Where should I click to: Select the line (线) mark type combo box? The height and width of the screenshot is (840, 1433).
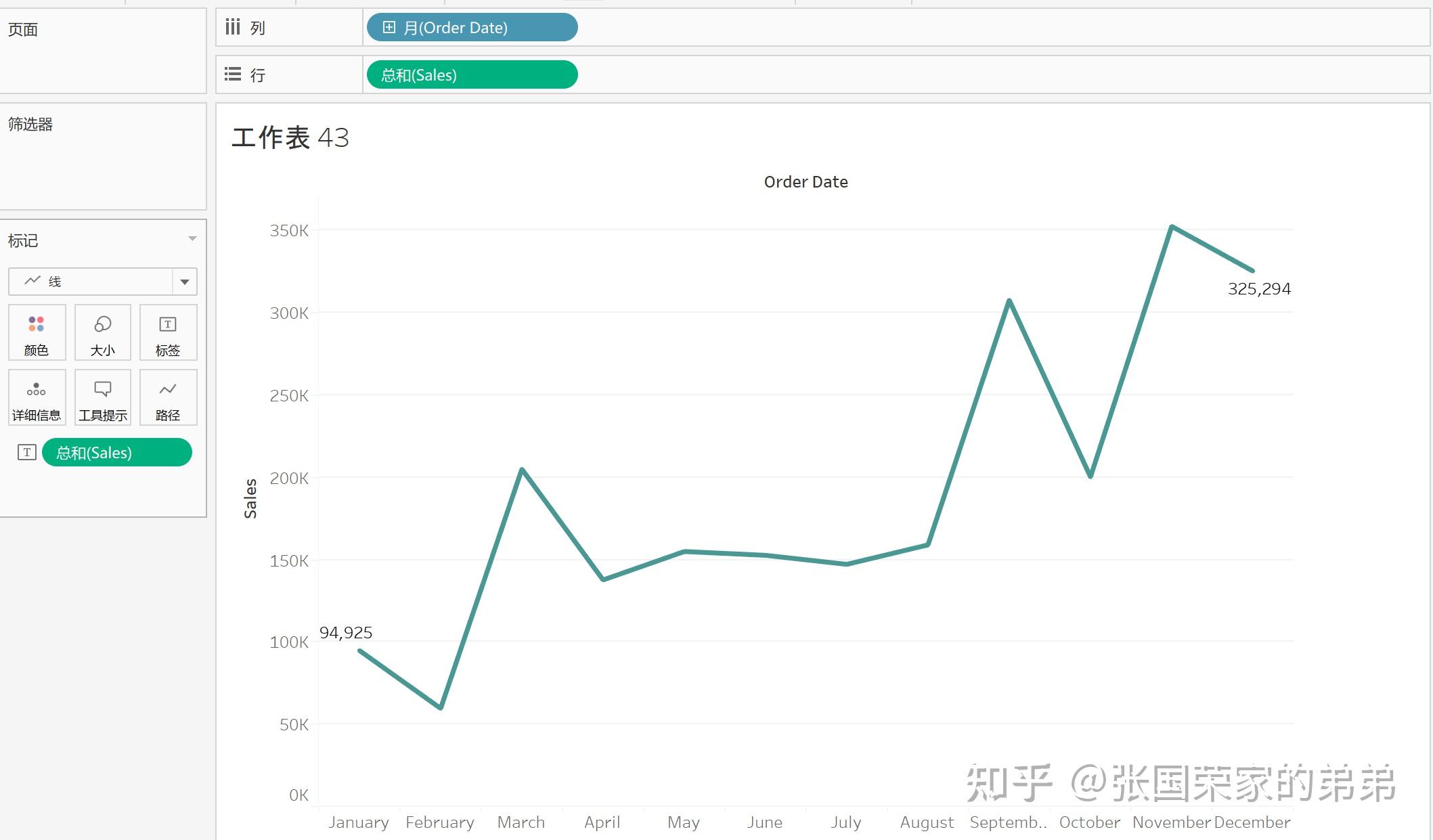pos(91,282)
